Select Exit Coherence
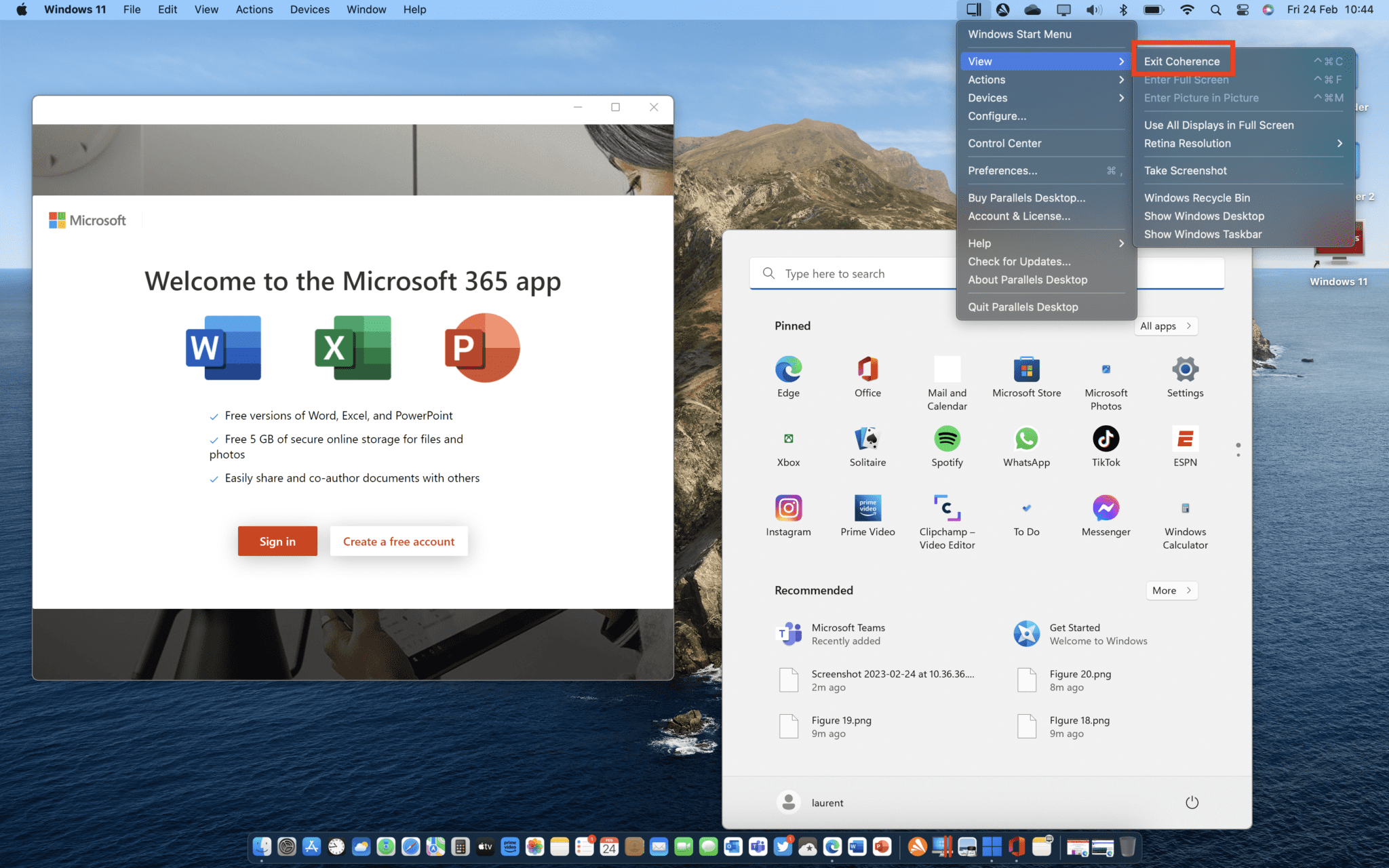This screenshot has width=1389, height=868. tap(1181, 60)
